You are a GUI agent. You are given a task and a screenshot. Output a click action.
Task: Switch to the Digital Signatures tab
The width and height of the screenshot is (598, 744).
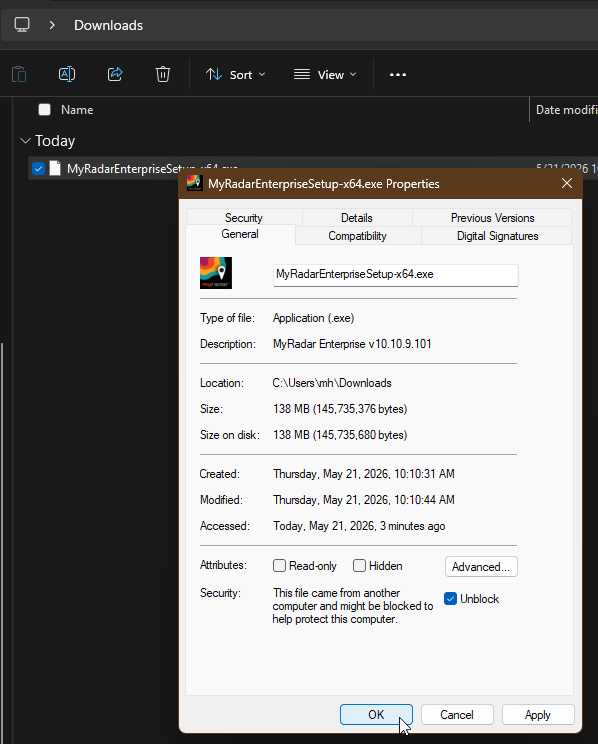pos(497,236)
